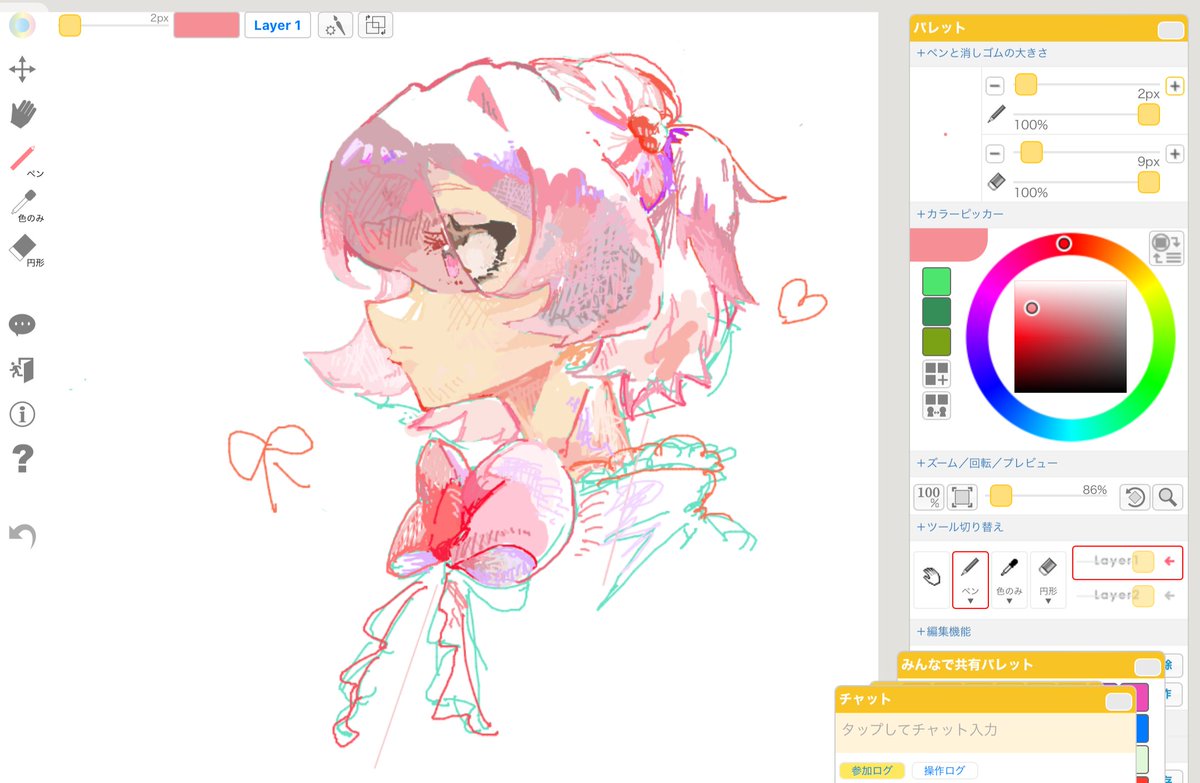Viewport: 1200px width, 783px height.
Task: Collapse the パレット panel toggle
Action: 1170,30
